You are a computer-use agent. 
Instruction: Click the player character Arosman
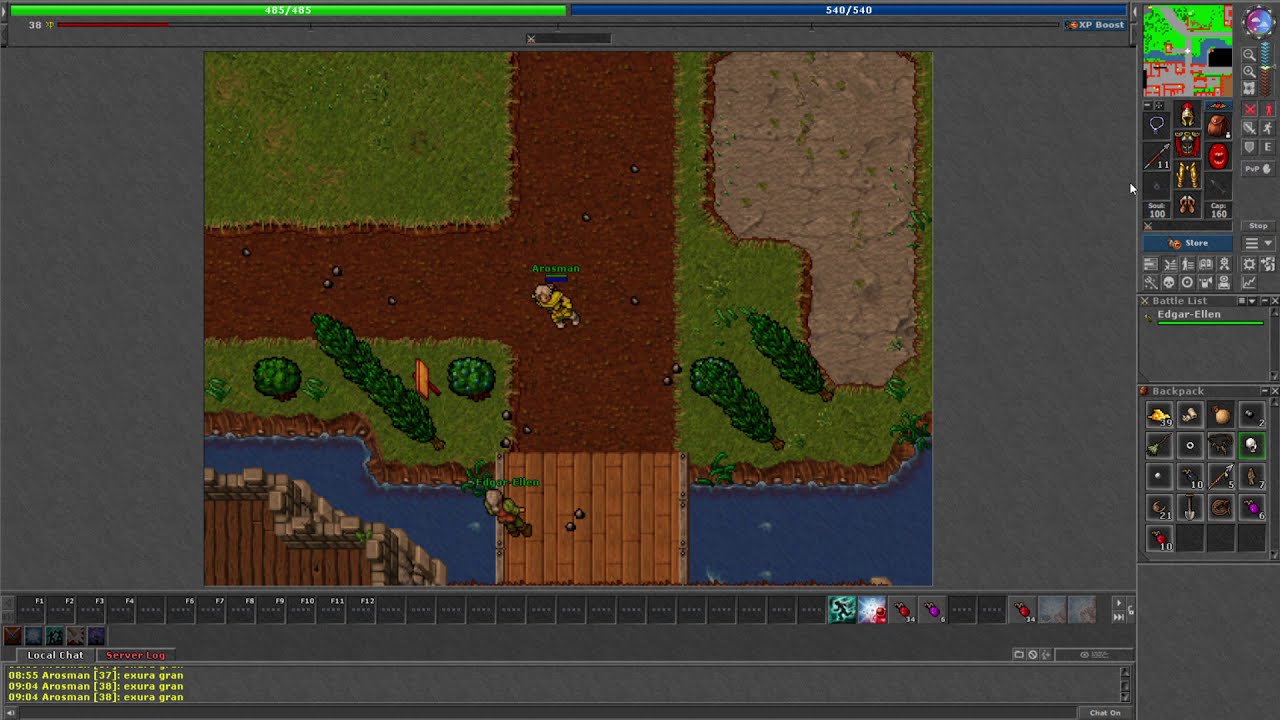(x=555, y=303)
